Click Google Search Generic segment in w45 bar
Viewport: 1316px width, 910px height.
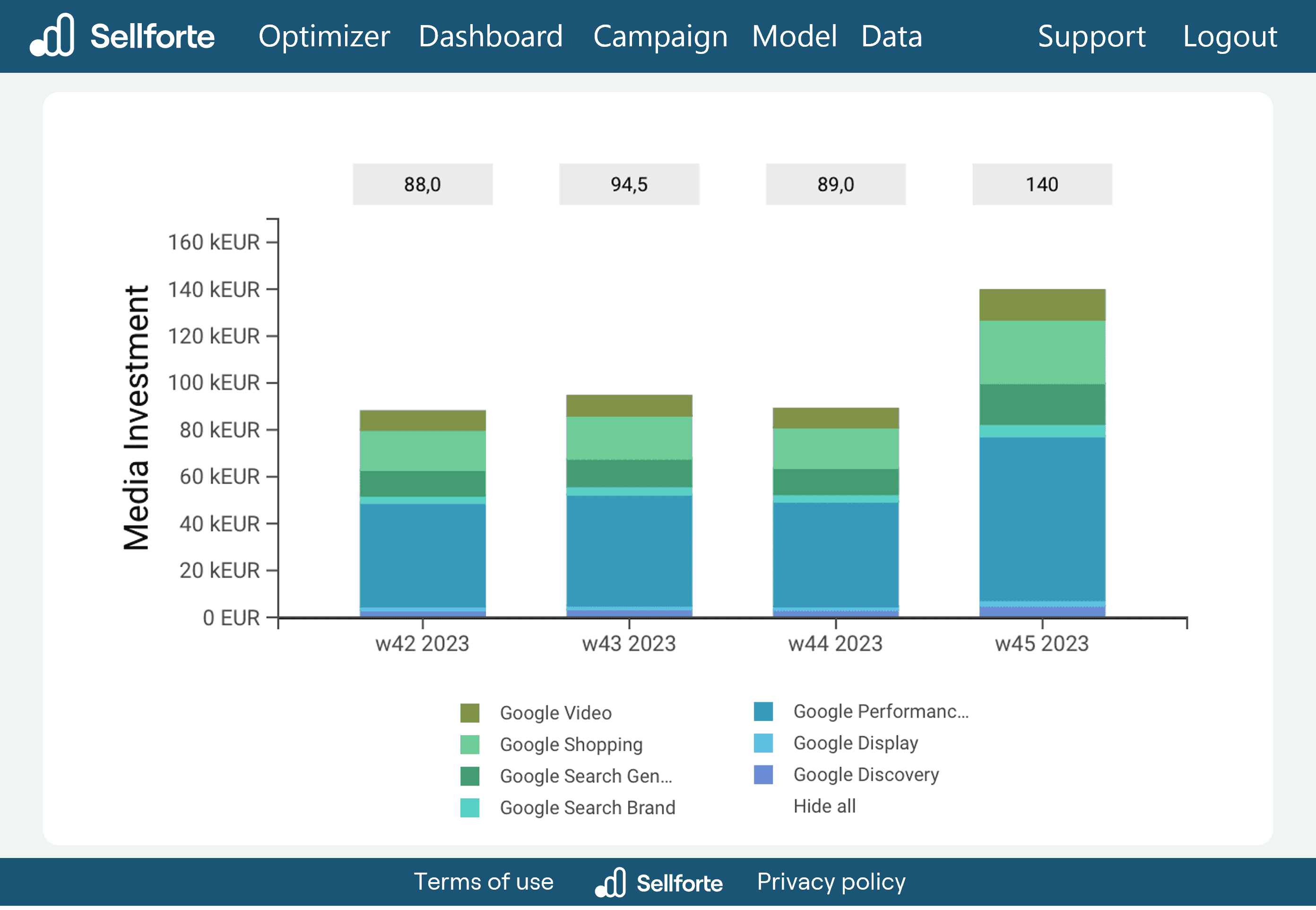(1042, 405)
